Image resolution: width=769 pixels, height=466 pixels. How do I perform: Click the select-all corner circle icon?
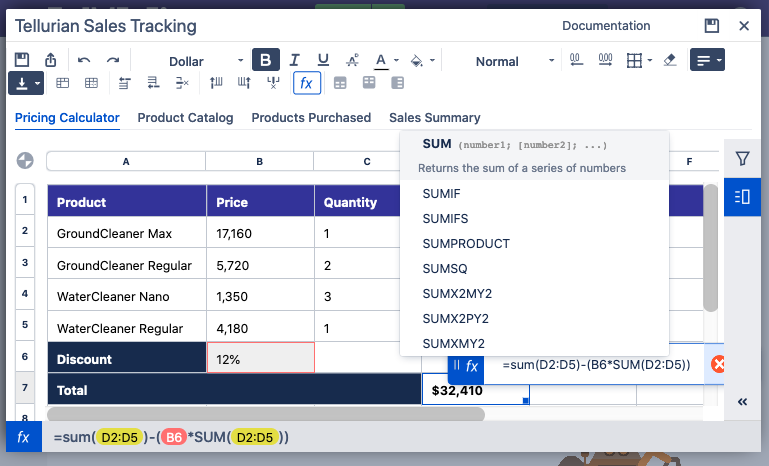click(25, 160)
